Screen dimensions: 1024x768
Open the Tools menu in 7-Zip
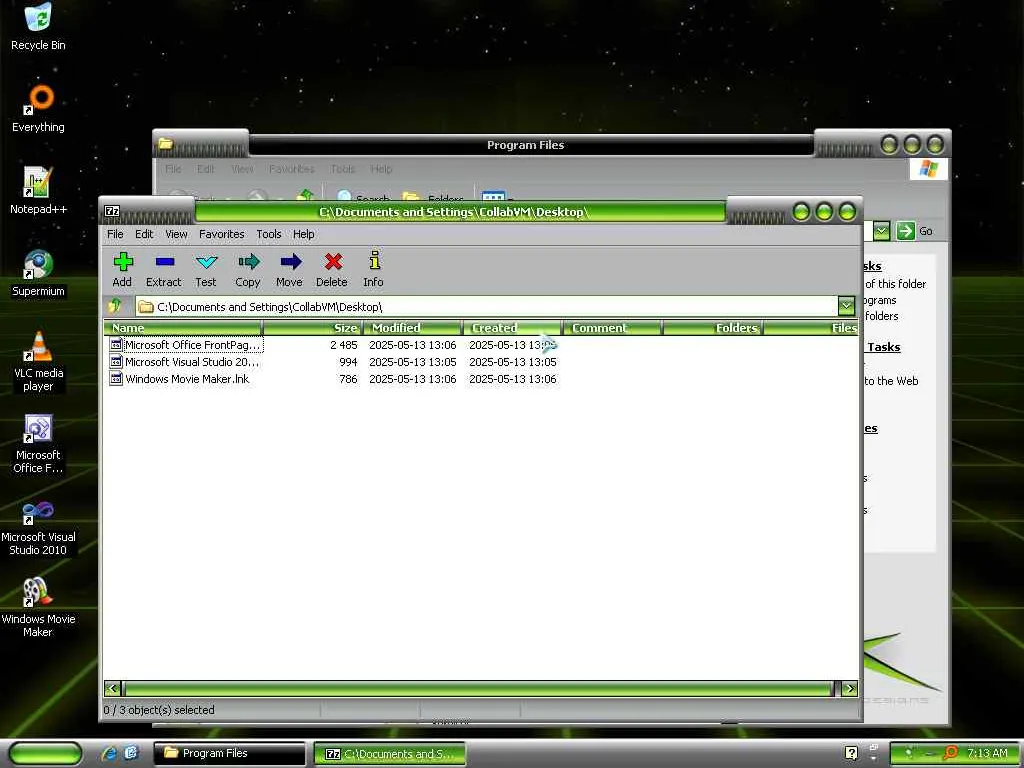(268, 234)
